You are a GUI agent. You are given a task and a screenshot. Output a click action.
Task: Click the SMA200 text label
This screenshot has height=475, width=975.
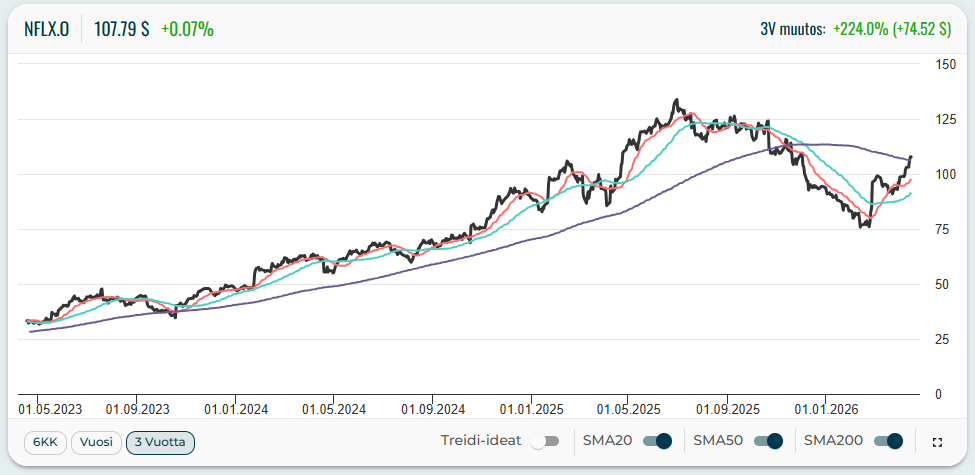833,441
